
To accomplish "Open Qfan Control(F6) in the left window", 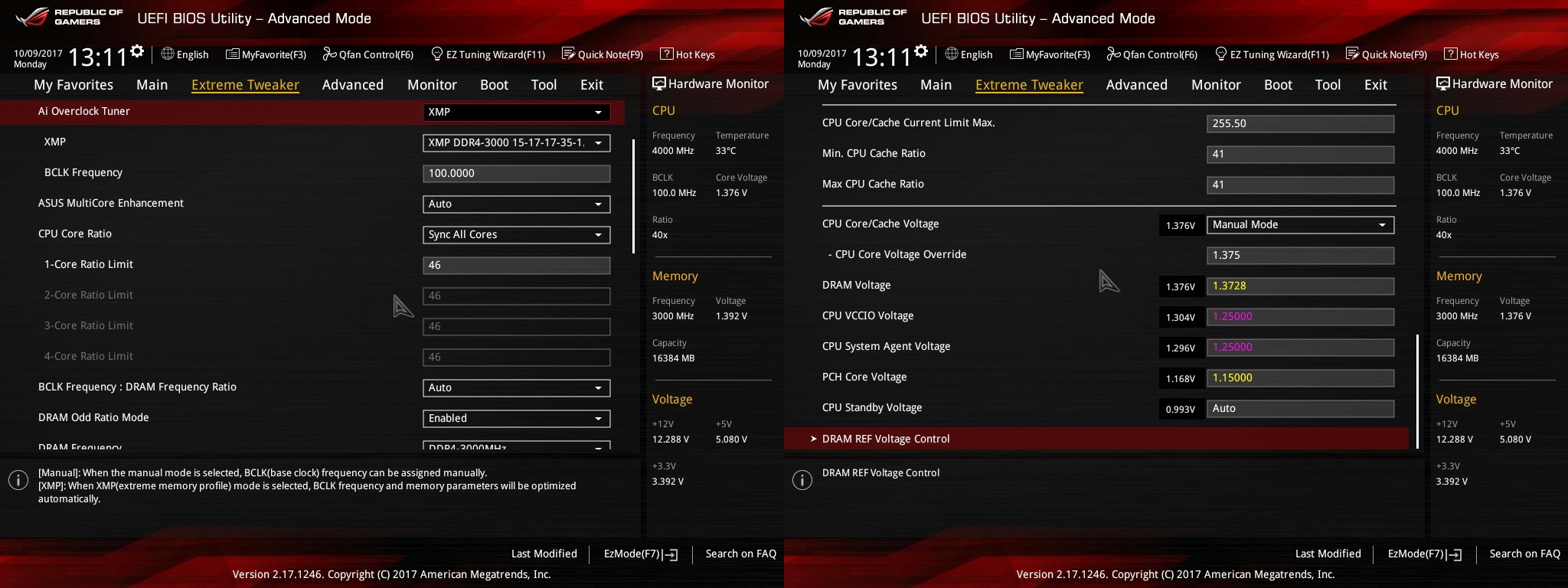I will coord(368,54).
